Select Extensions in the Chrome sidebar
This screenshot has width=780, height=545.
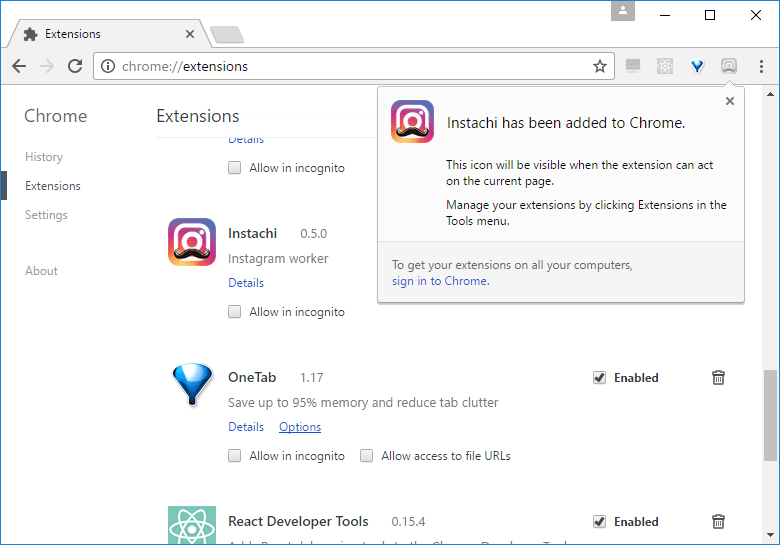53,186
